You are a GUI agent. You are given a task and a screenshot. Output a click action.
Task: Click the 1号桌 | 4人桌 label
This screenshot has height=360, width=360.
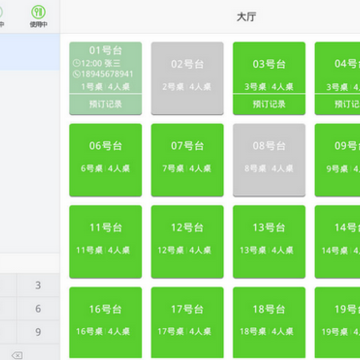(x=106, y=87)
